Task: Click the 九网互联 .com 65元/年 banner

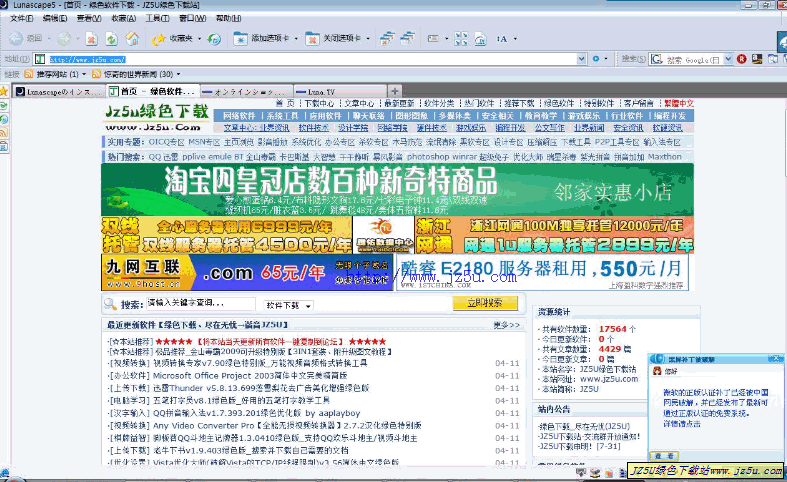Action: [x=247, y=272]
